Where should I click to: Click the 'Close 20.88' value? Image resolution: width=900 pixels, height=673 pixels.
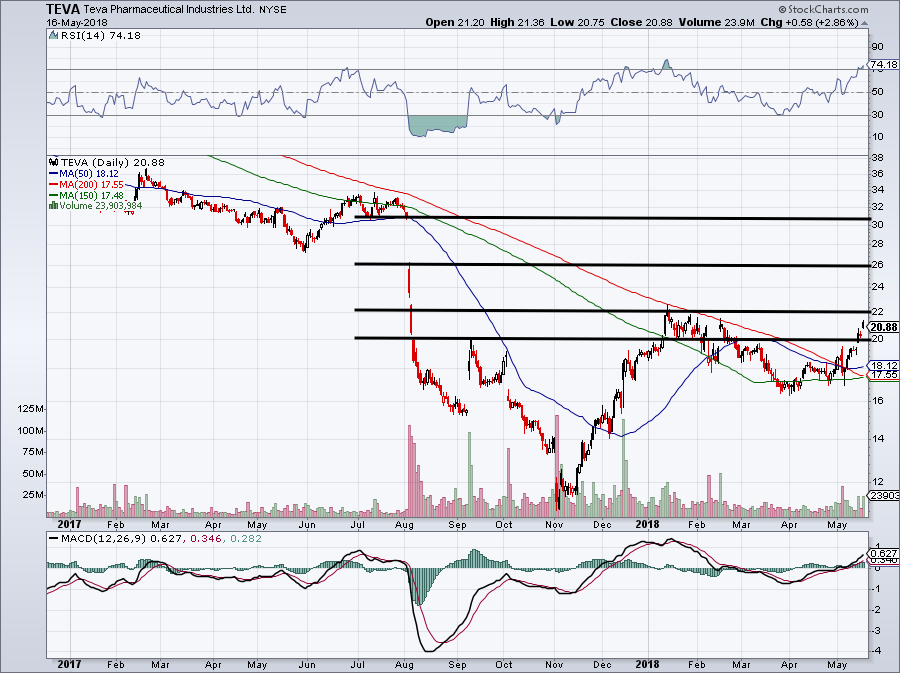tap(642, 22)
